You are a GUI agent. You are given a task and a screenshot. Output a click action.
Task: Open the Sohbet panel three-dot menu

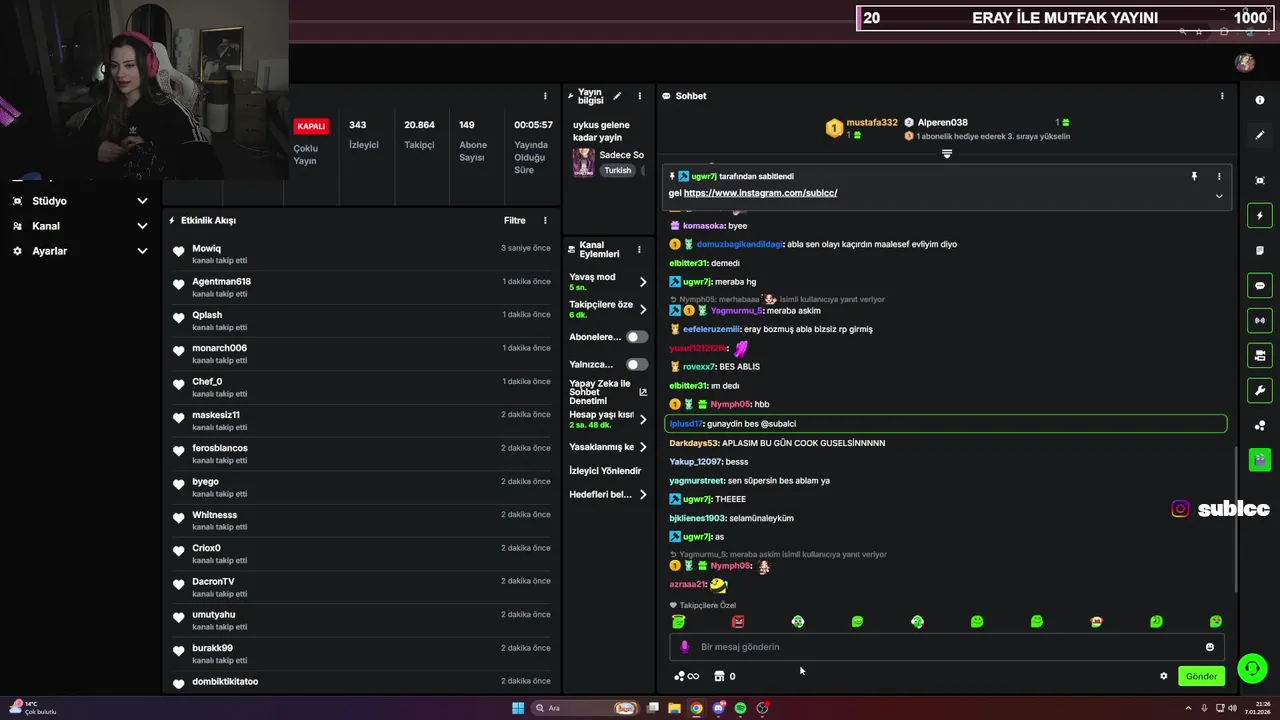click(x=1222, y=96)
